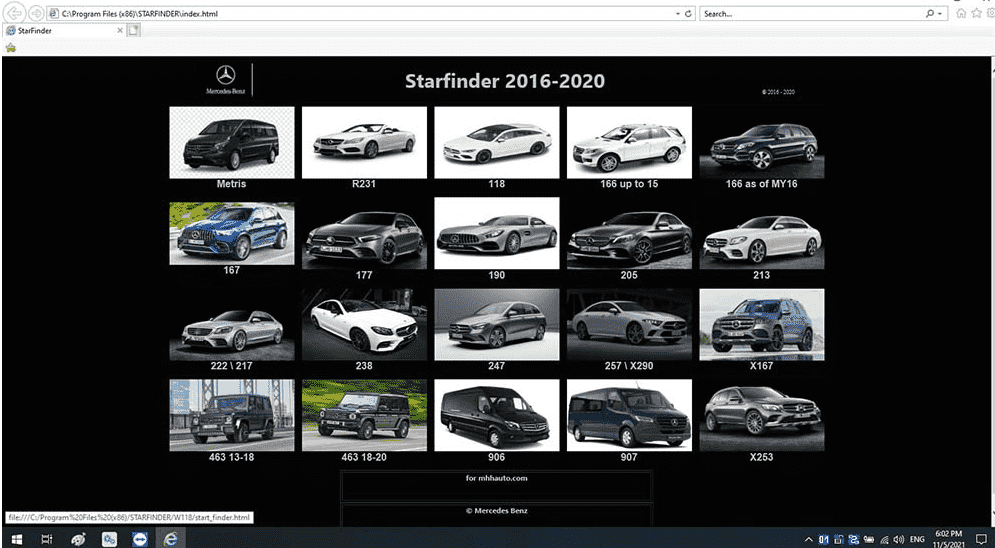The image size is (995, 548).
Task: Click the 166 as of MY16 label
Action: point(761,184)
